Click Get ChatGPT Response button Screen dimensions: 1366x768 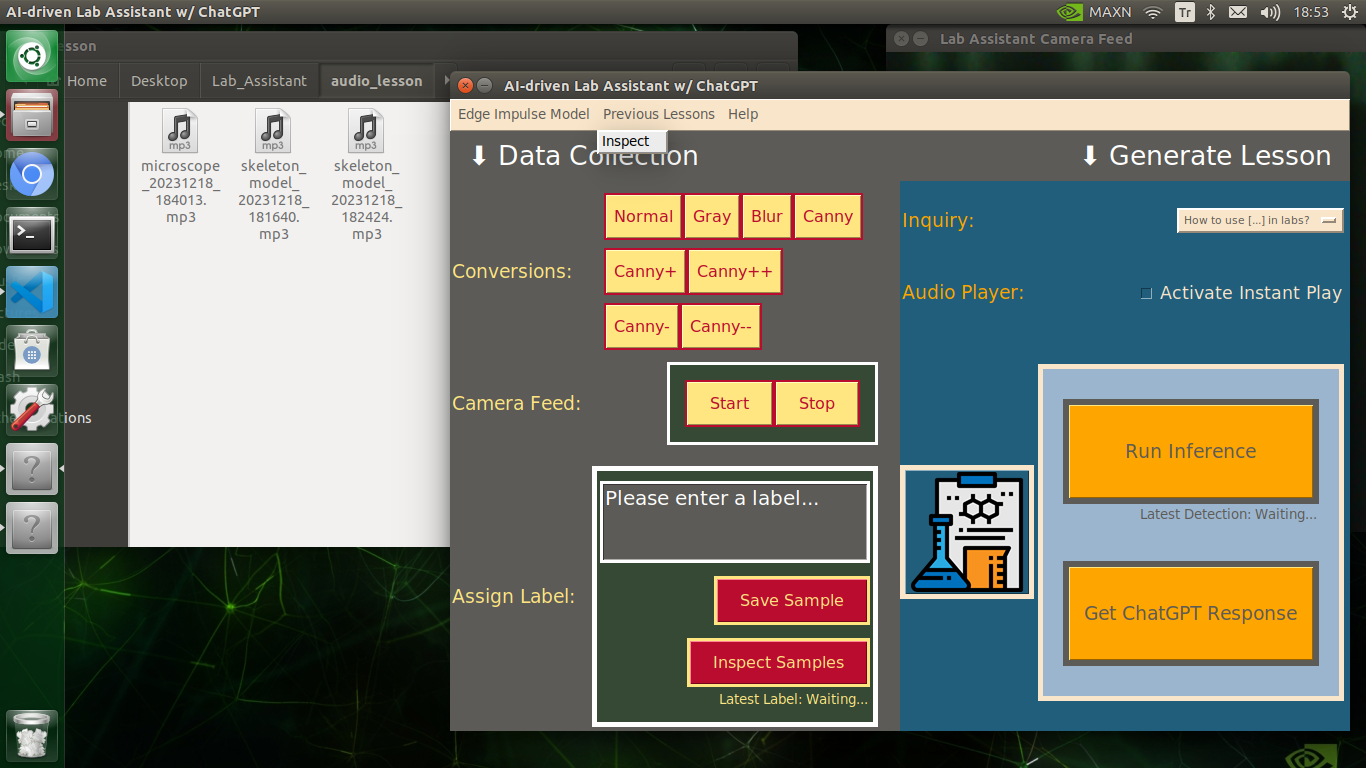coord(1190,613)
